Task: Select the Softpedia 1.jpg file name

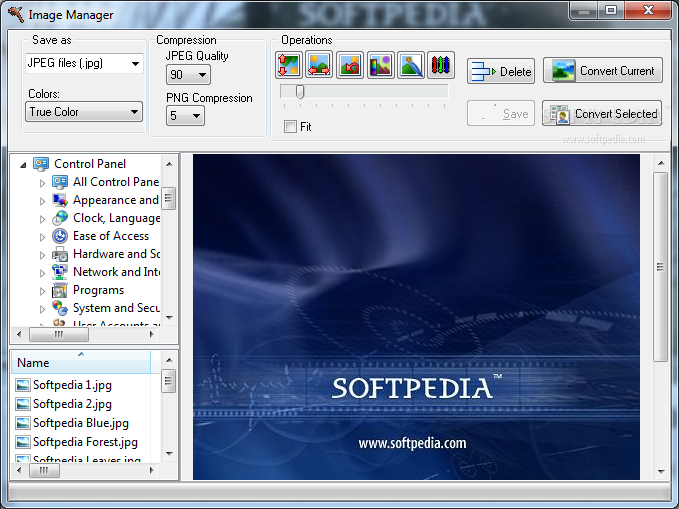Action: click(x=72, y=385)
